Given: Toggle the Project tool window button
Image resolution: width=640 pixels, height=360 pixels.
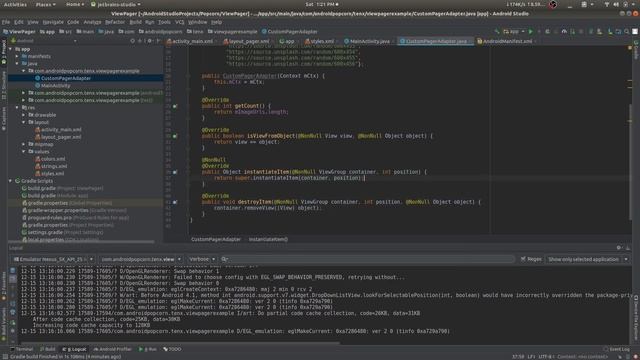Looking at the screenshot, I should pyautogui.click(x=4, y=51).
